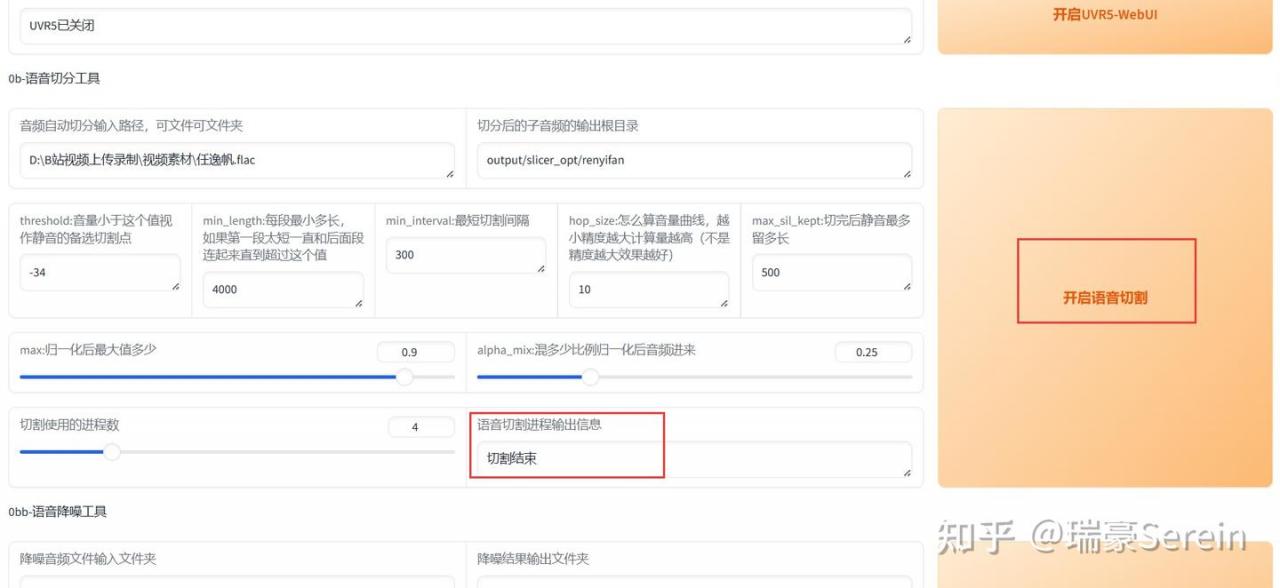Click the 语音切割进程输出信息 label
This screenshot has width=1280, height=588.
[x=539, y=424]
